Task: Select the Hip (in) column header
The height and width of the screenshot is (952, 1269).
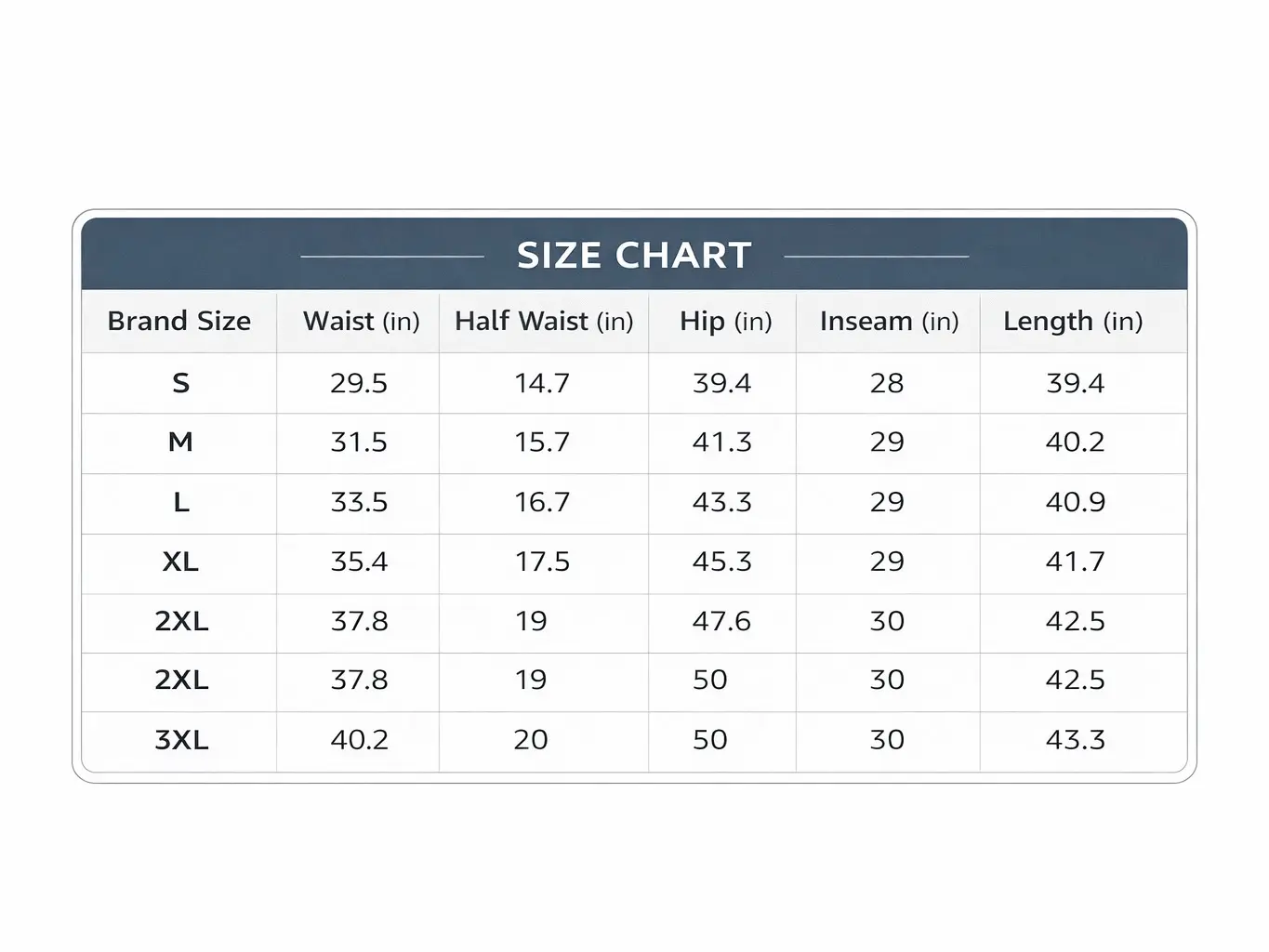Action: [726, 321]
